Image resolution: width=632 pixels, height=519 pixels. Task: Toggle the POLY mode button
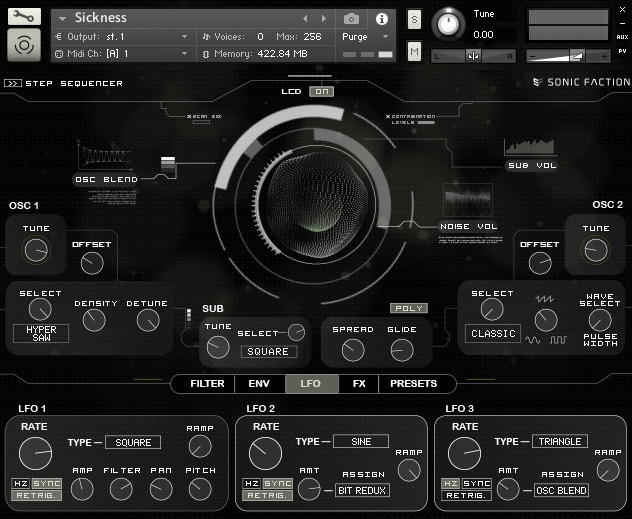pyautogui.click(x=409, y=308)
